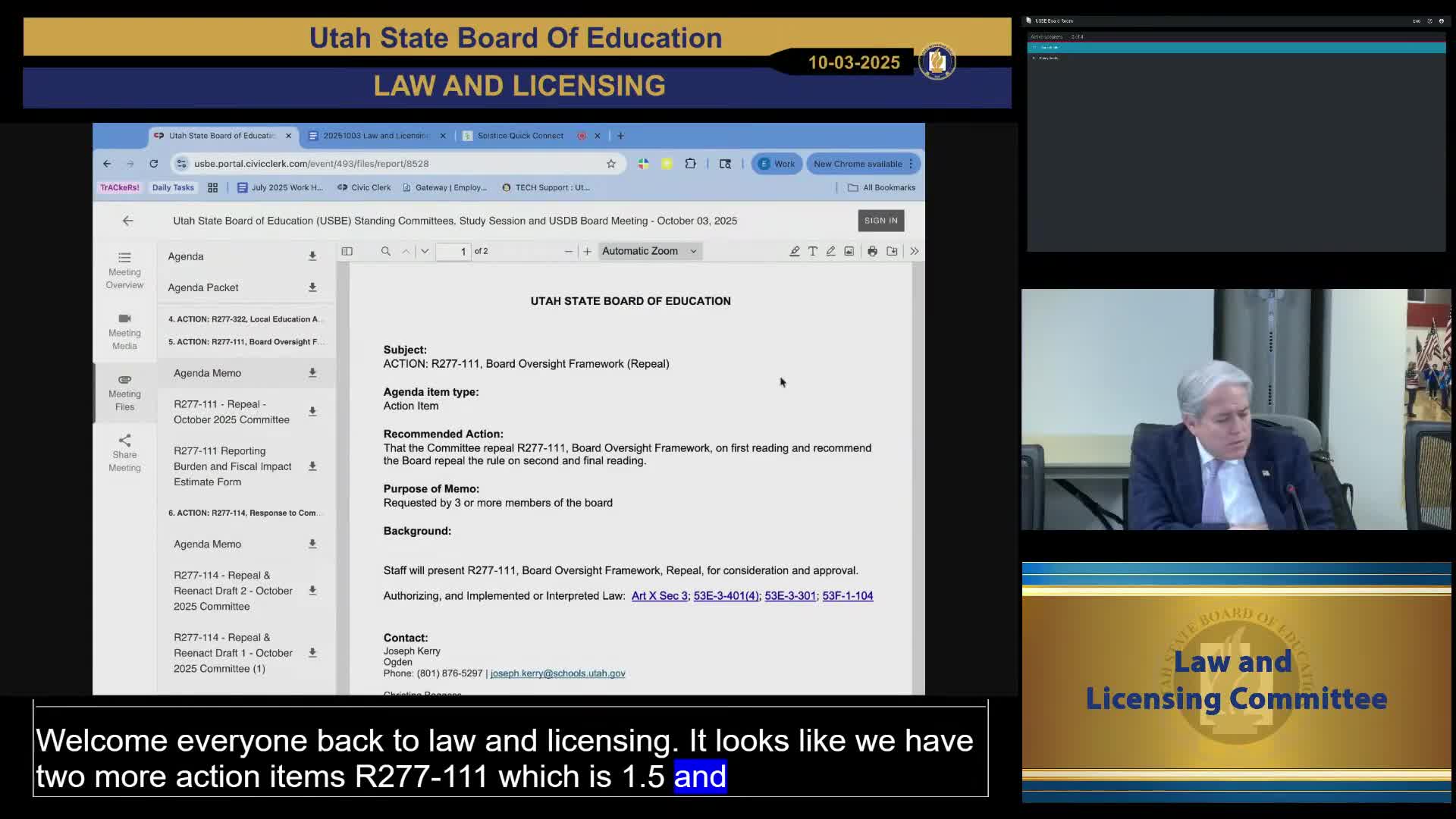Open Meeting Media sidebar section

[124, 331]
